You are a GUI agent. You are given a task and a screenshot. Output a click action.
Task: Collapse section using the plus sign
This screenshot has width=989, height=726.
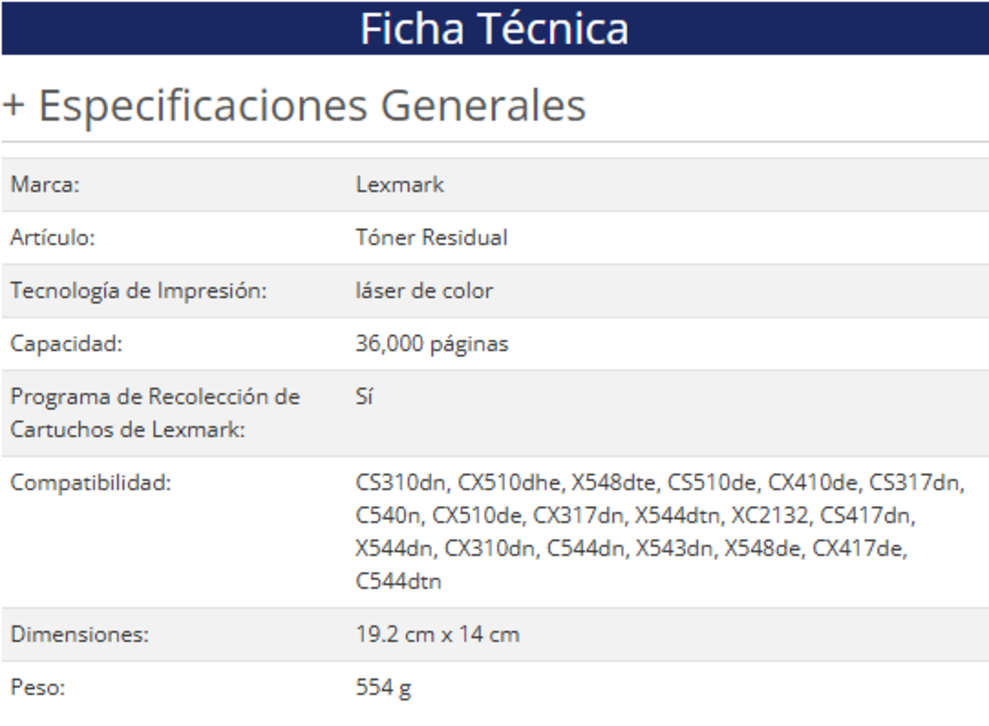click(13, 106)
